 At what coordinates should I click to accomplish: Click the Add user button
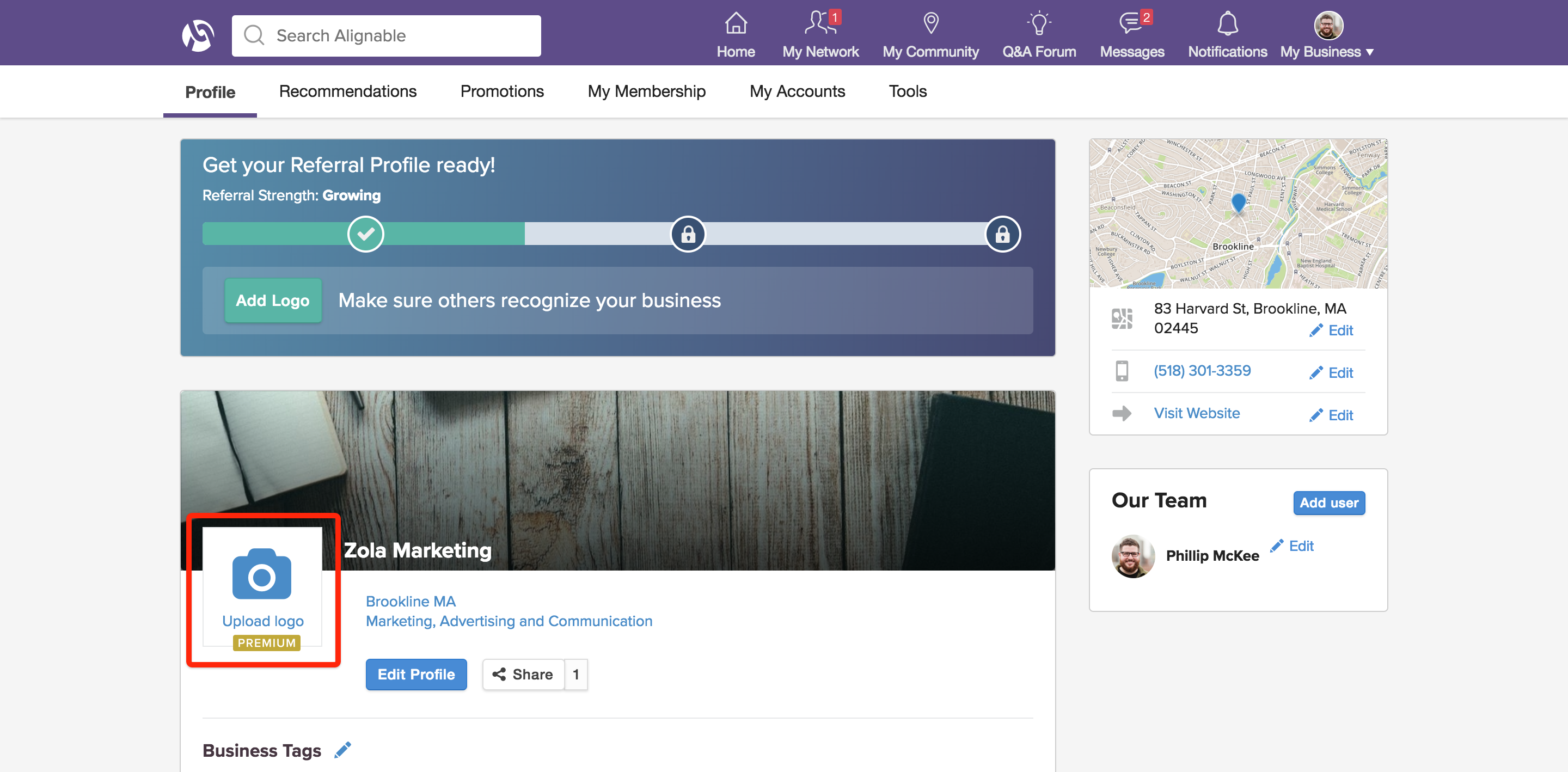coord(1329,503)
